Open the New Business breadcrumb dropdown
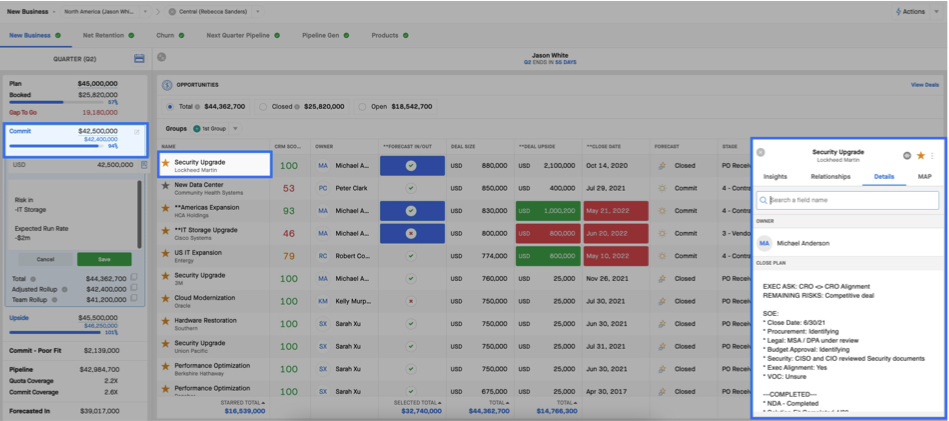Screen dimensions: 949x421 pyautogui.click(x=54, y=11)
